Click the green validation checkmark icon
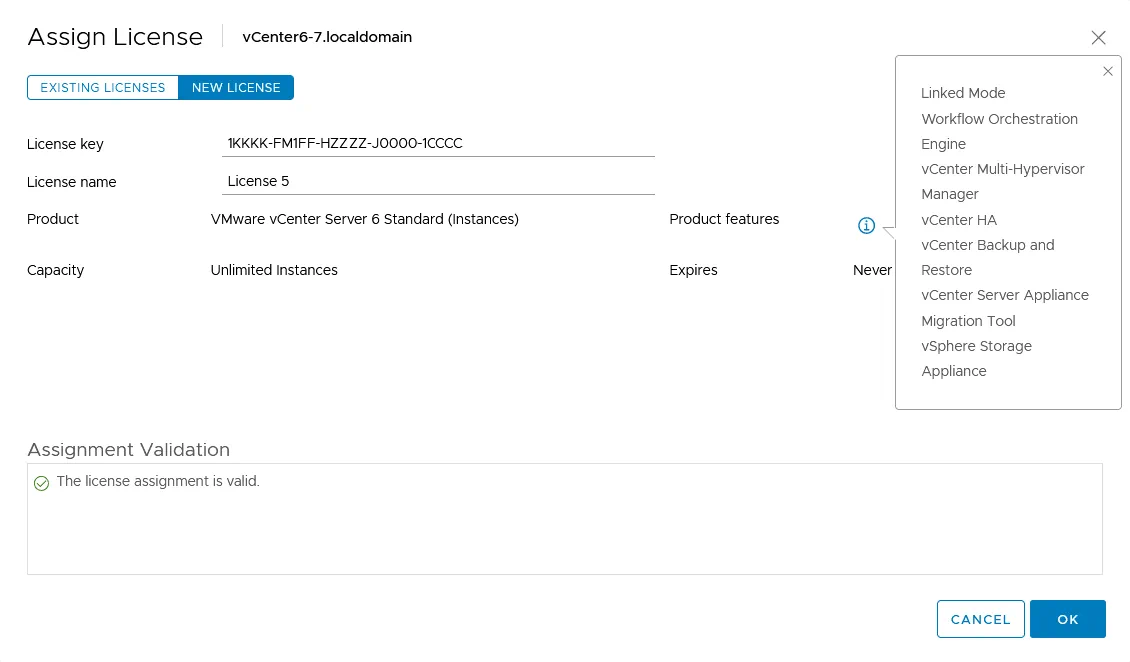1130x662 pixels. (x=41, y=483)
